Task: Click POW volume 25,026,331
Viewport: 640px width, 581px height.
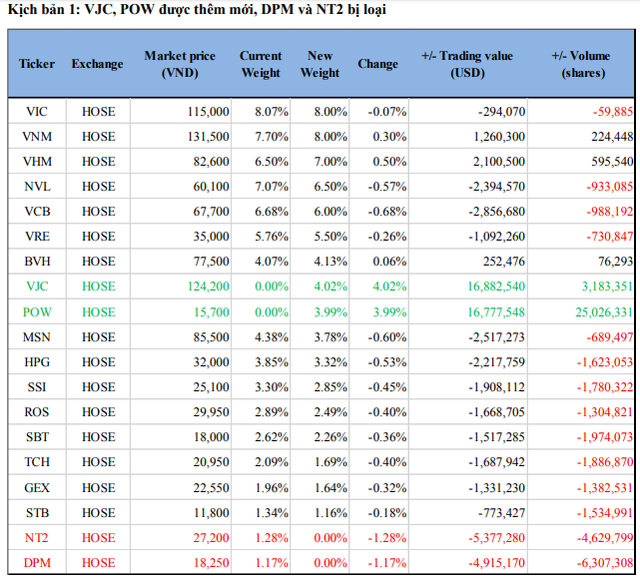Action: coord(604,312)
